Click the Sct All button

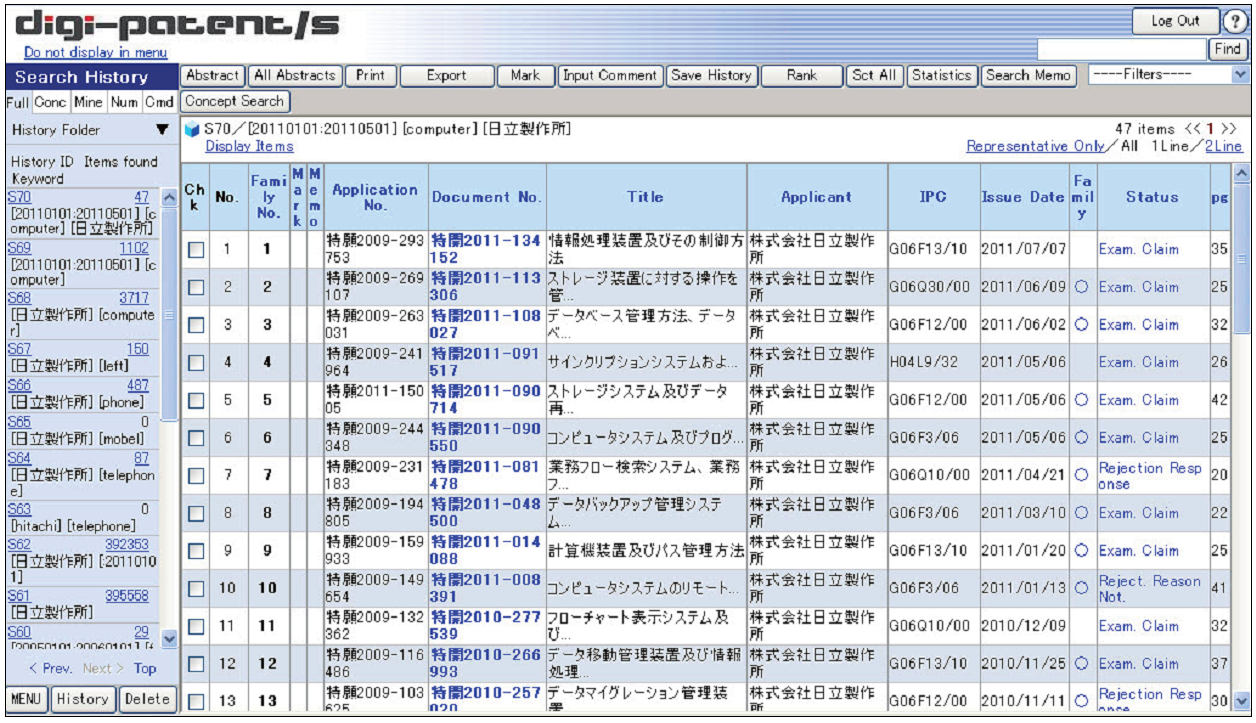(x=874, y=75)
